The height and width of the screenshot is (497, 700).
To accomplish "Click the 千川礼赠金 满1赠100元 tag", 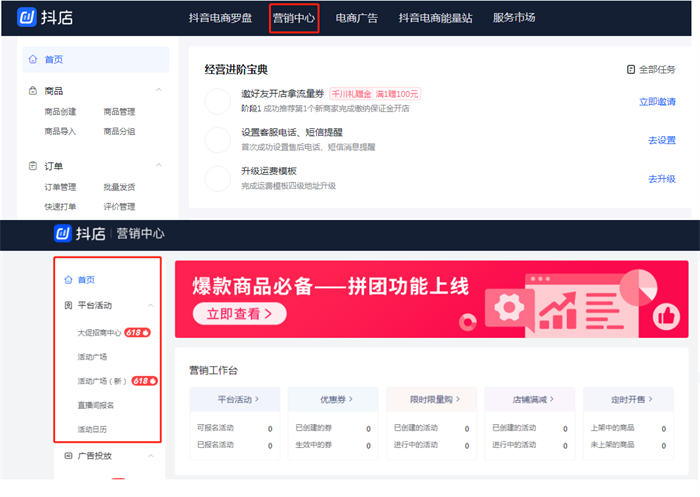I will (x=375, y=94).
